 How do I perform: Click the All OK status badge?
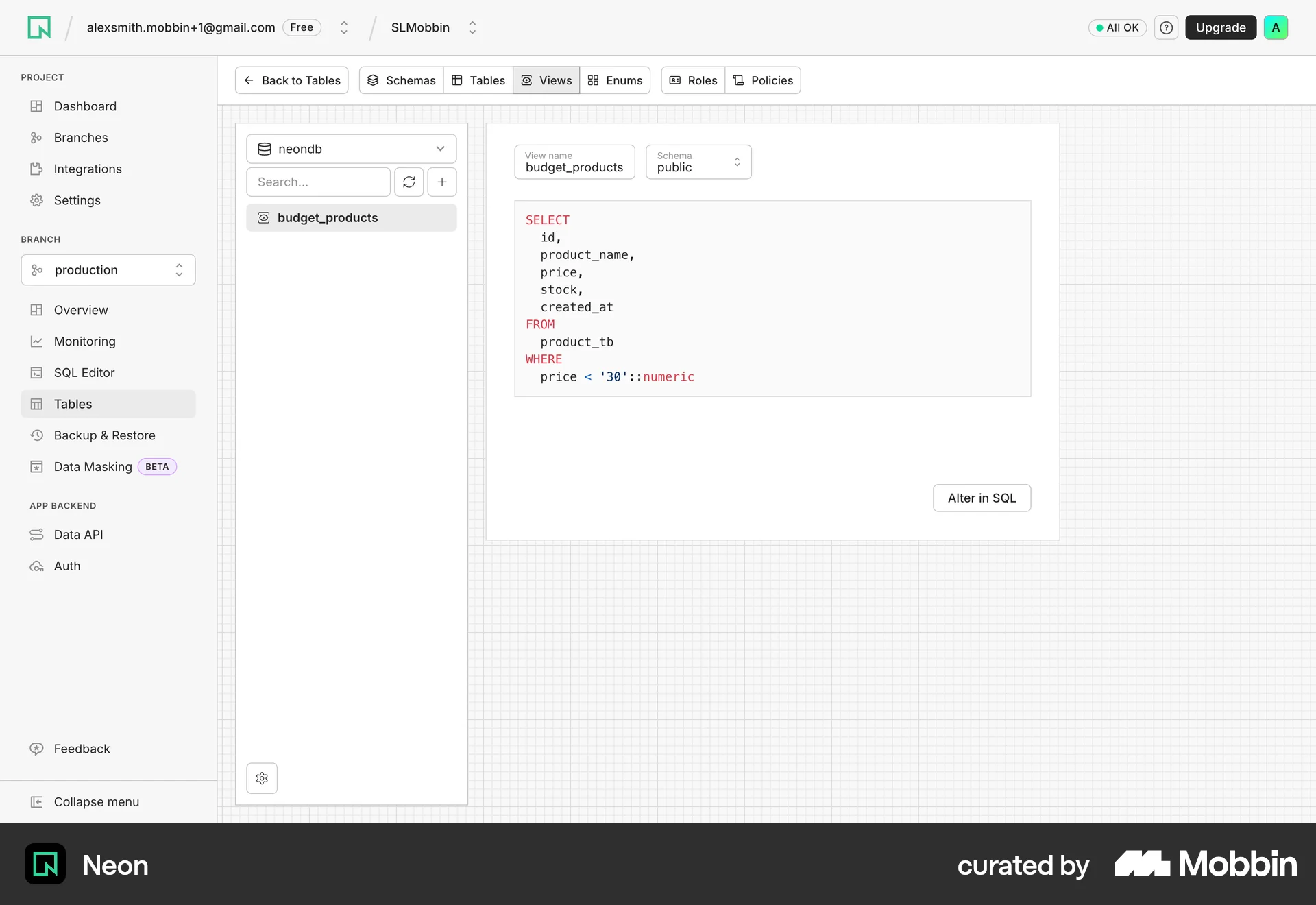(x=1117, y=27)
